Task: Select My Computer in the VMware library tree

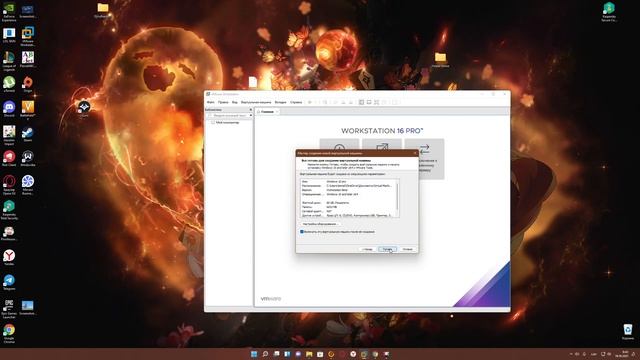Action: click(x=228, y=122)
